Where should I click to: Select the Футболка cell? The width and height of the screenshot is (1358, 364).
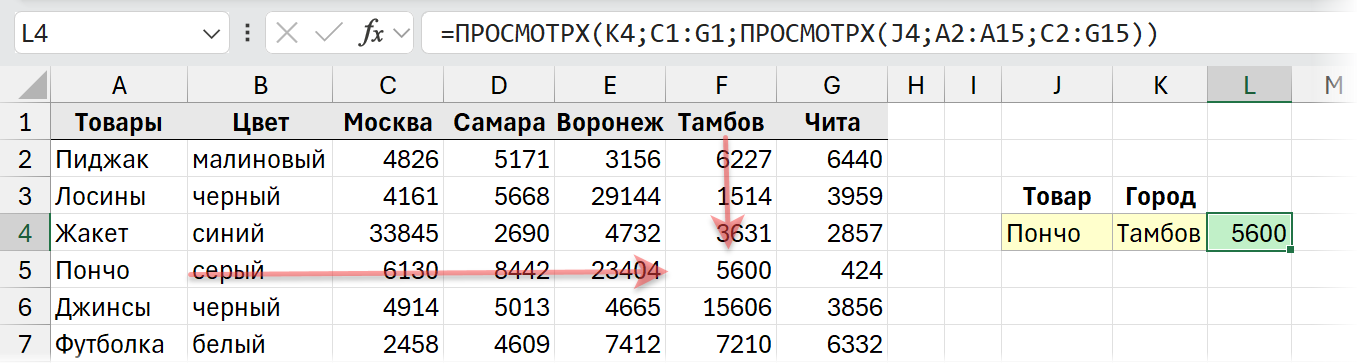click(x=118, y=345)
